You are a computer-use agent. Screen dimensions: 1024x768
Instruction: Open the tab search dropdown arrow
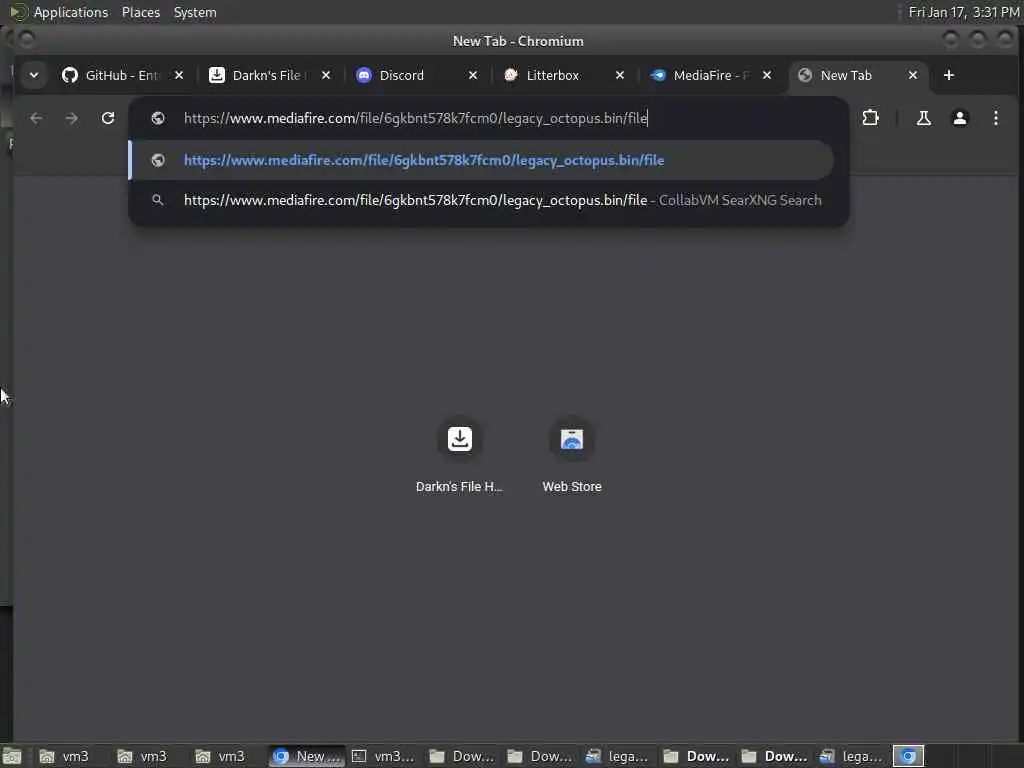coord(33,75)
